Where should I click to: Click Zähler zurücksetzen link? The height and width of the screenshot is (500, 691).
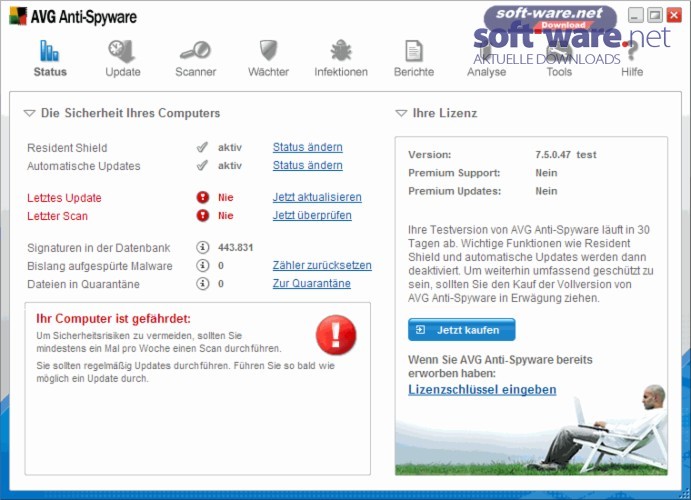pyautogui.click(x=322, y=266)
